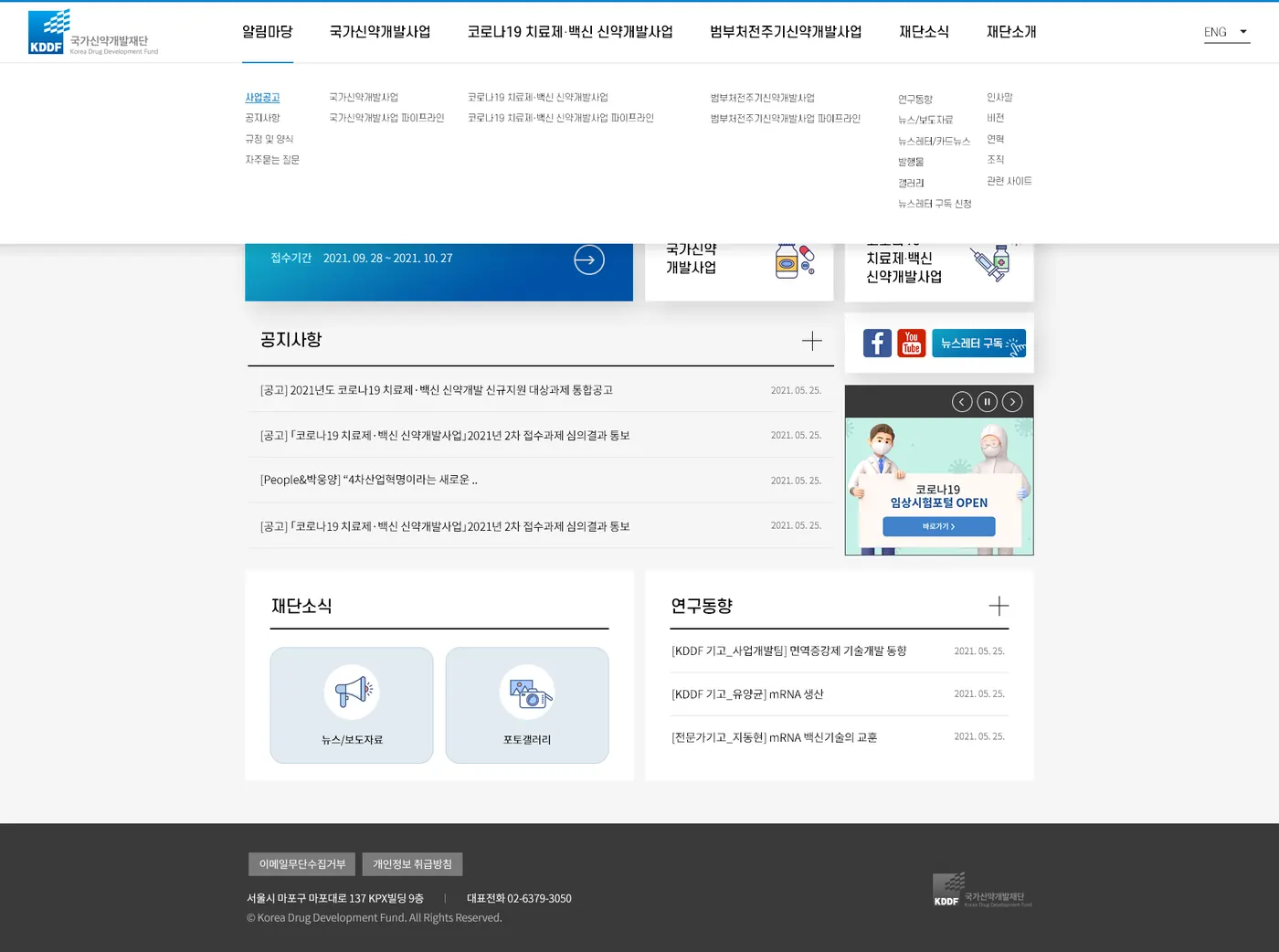Select 뉴스레터/카드뉴스 submenu link
Viewport: 1279px width, 952px height.
934,142
